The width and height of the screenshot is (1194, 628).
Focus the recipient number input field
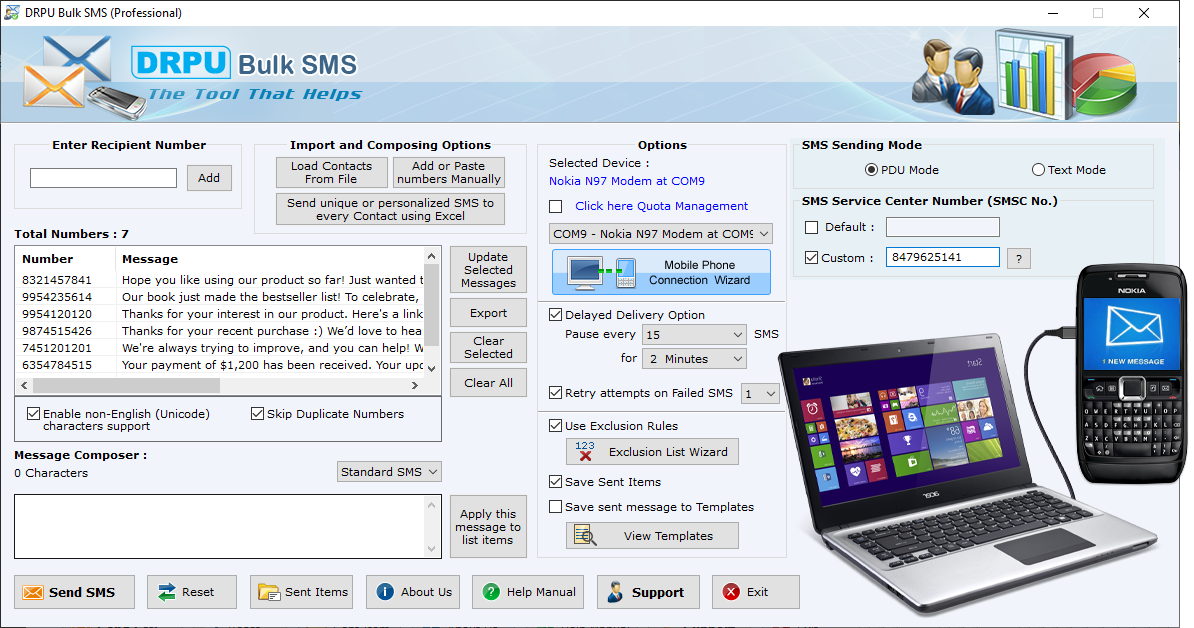click(x=103, y=178)
